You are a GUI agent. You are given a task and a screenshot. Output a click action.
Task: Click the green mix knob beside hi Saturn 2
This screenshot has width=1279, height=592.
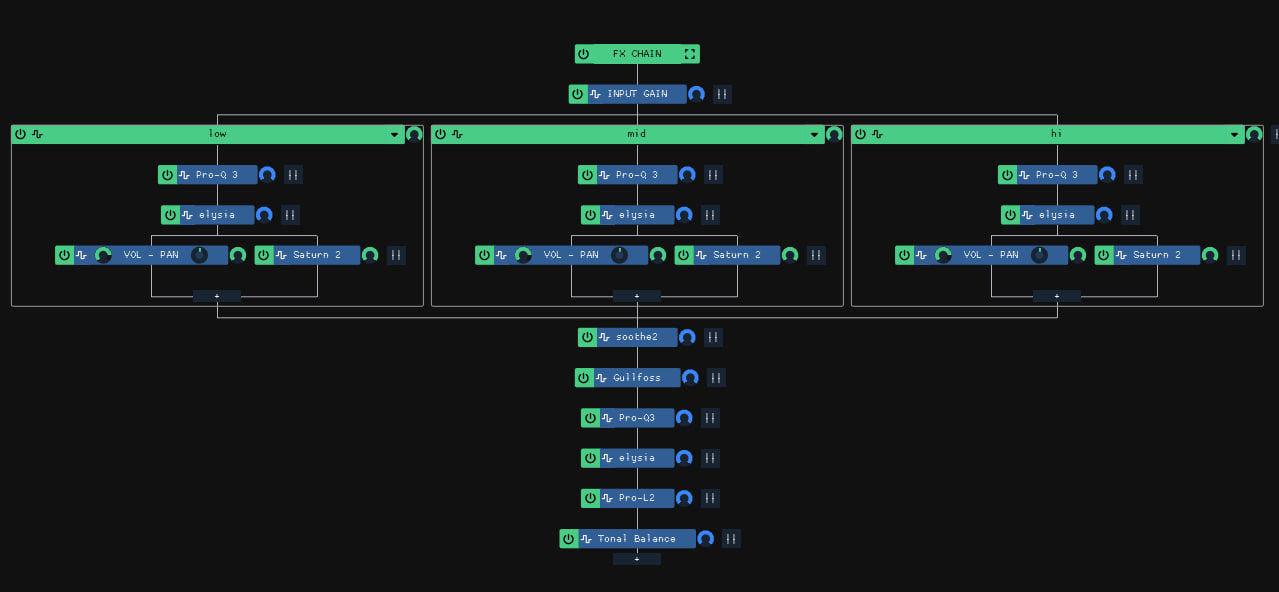coord(1210,255)
